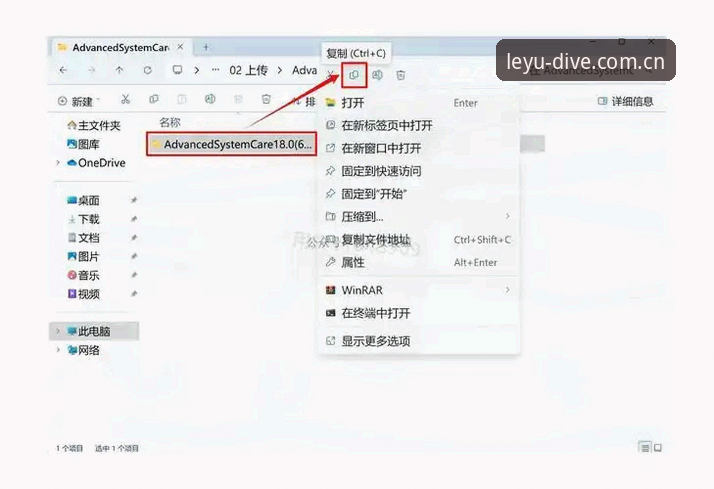Refresh the current folder
This screenshot has height=489, width=714.
coord(148,70)
